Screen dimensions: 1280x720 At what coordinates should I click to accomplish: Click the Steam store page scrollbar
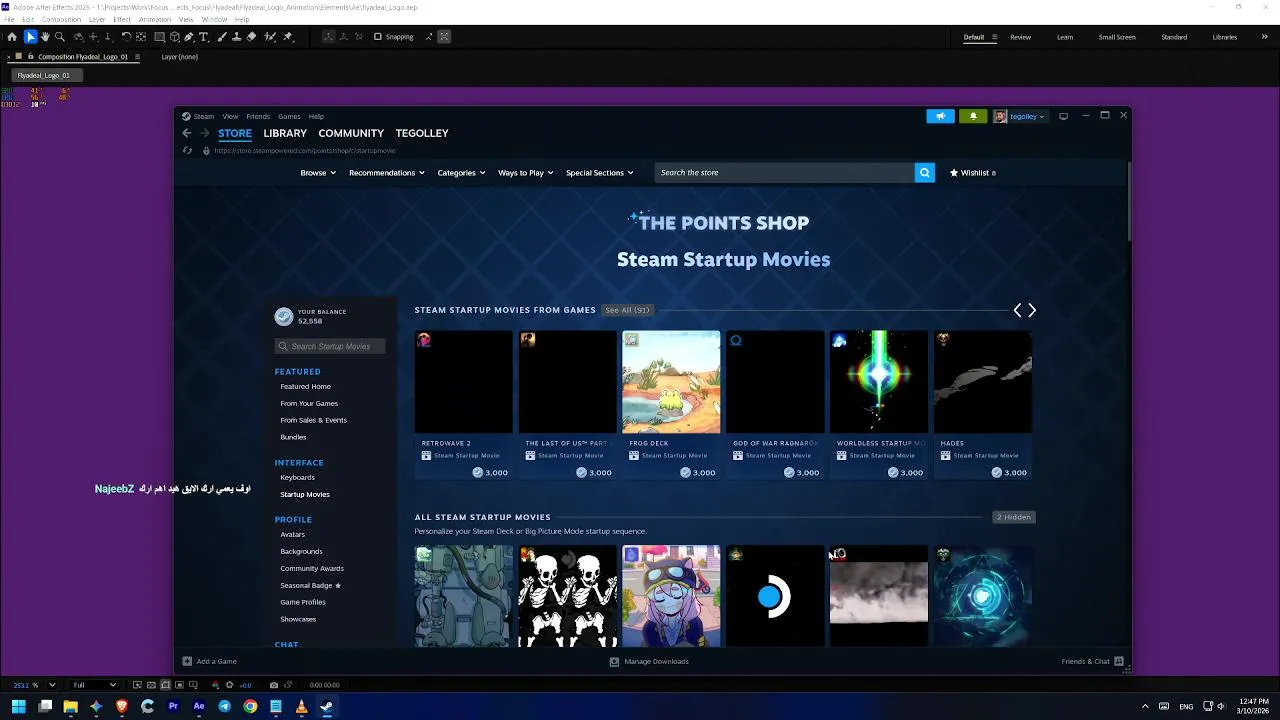1128,200
